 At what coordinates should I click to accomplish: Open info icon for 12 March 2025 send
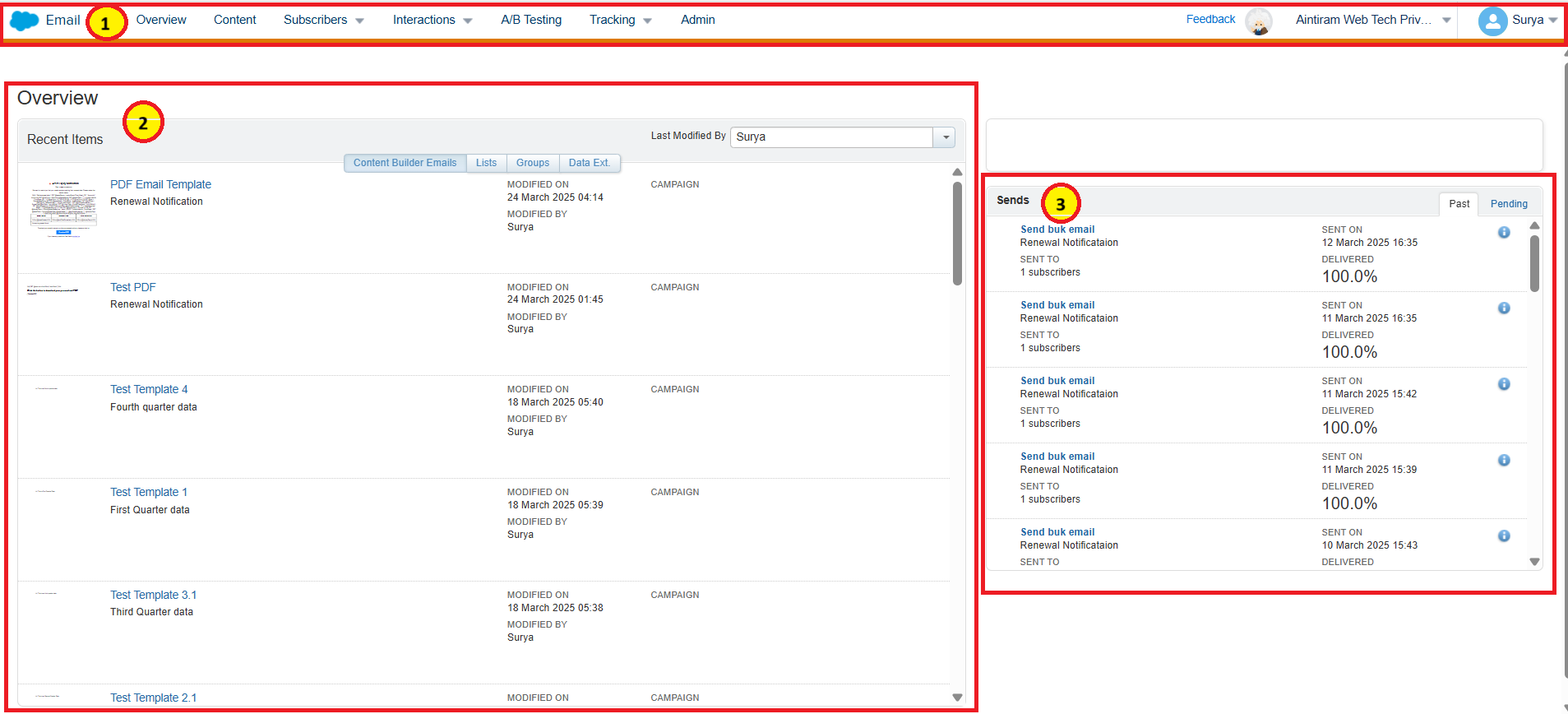point(1503,233)
